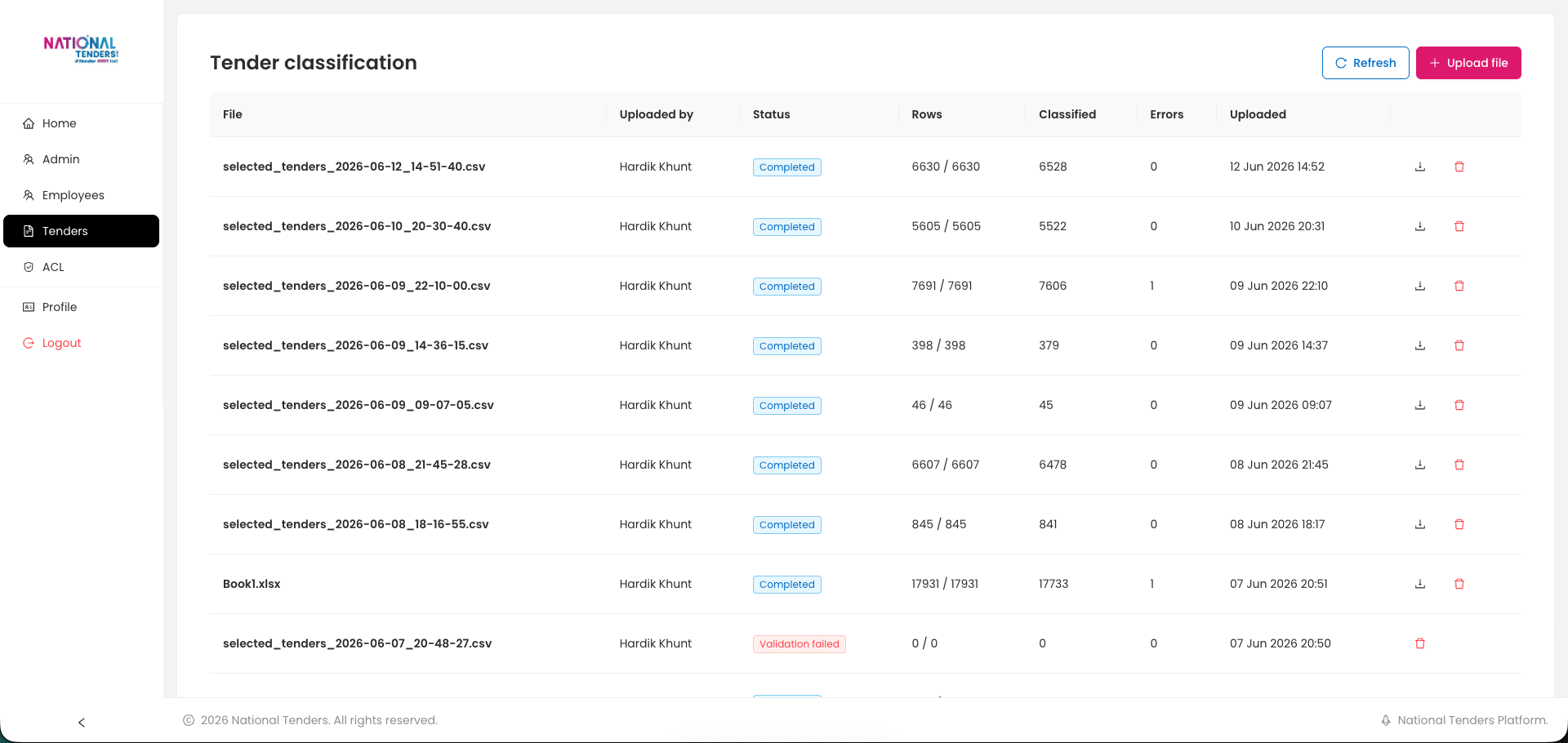This screenshot has width=1568, height=743.
Task: Open the ACL page
Action: [x=81, y=267]
